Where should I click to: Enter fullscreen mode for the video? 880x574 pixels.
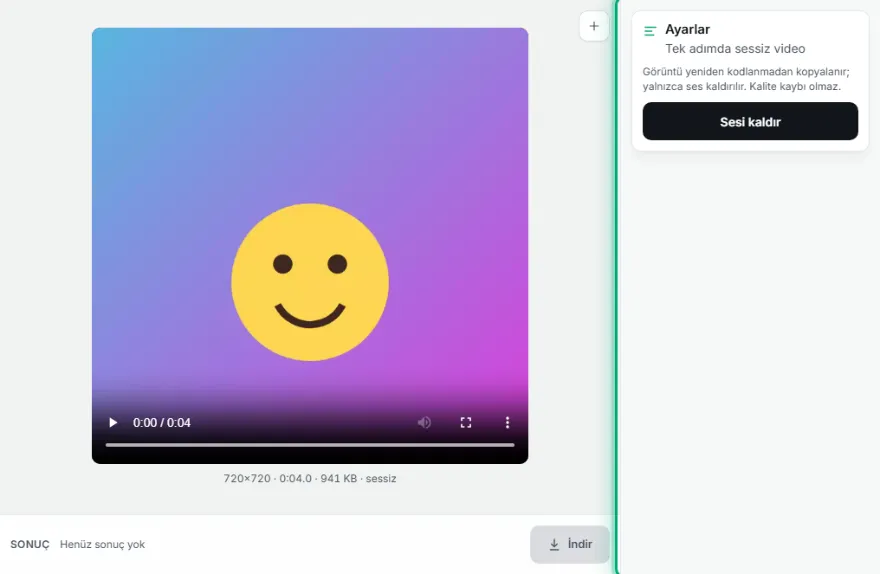pyautogui.click(x=466, y=423)
